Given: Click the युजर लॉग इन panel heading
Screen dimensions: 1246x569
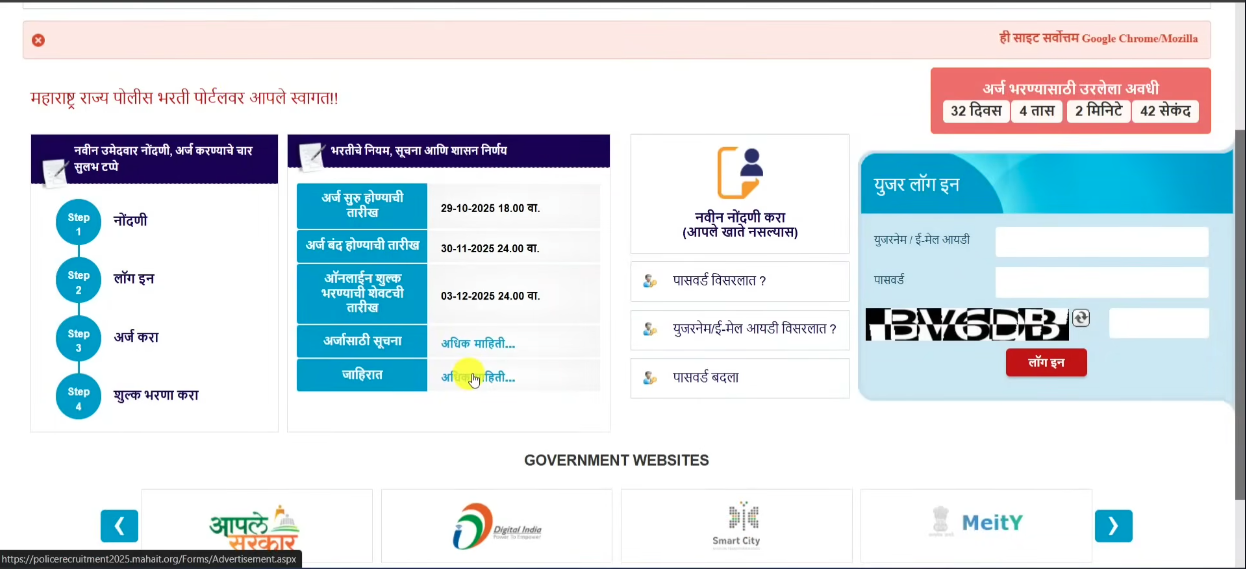Looking at the screenshot, I should [x=916, y=186].
